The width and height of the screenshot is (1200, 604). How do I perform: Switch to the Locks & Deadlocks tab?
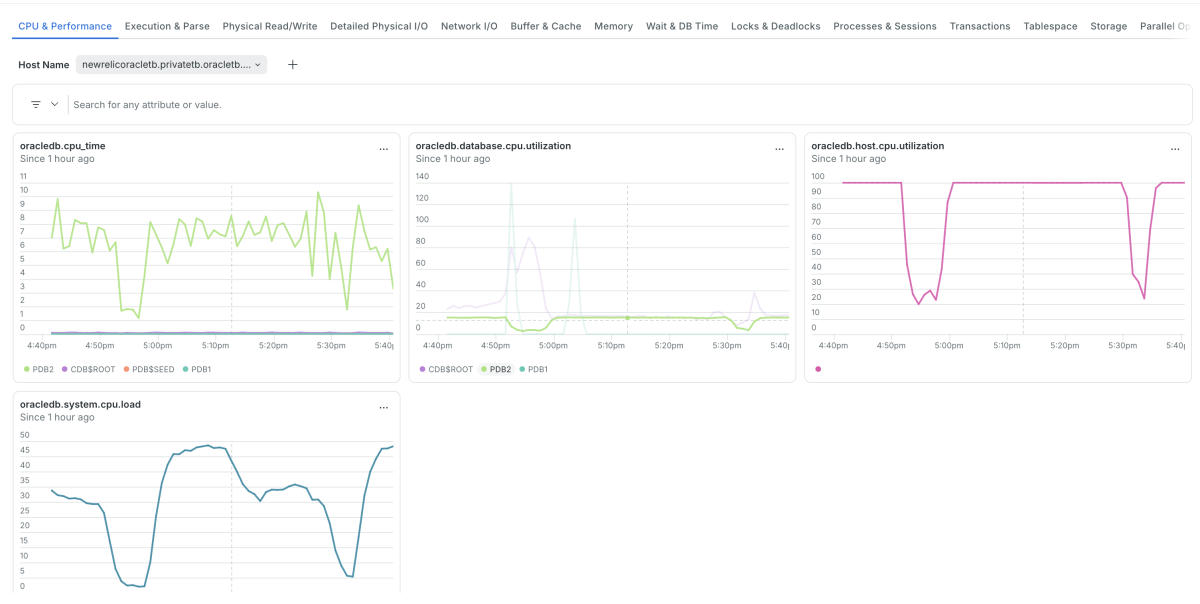pos(775,26)
